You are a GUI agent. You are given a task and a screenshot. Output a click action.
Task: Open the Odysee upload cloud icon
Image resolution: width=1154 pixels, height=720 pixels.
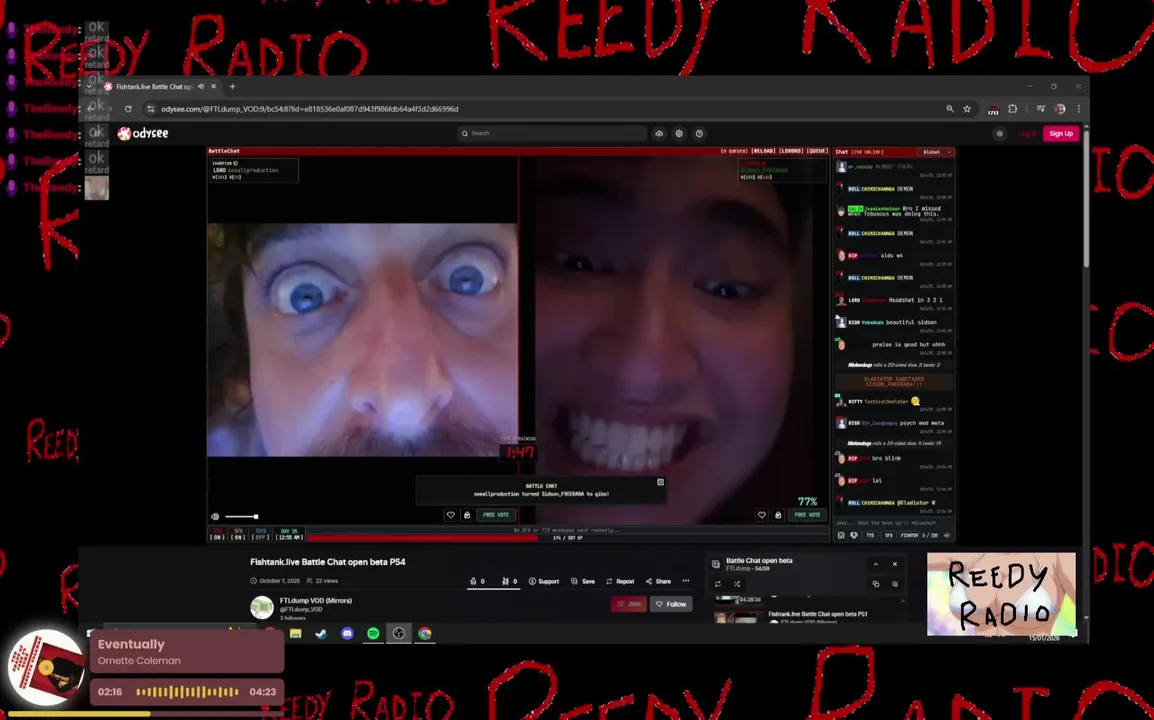pyautogui.click(x=659, y=133)
